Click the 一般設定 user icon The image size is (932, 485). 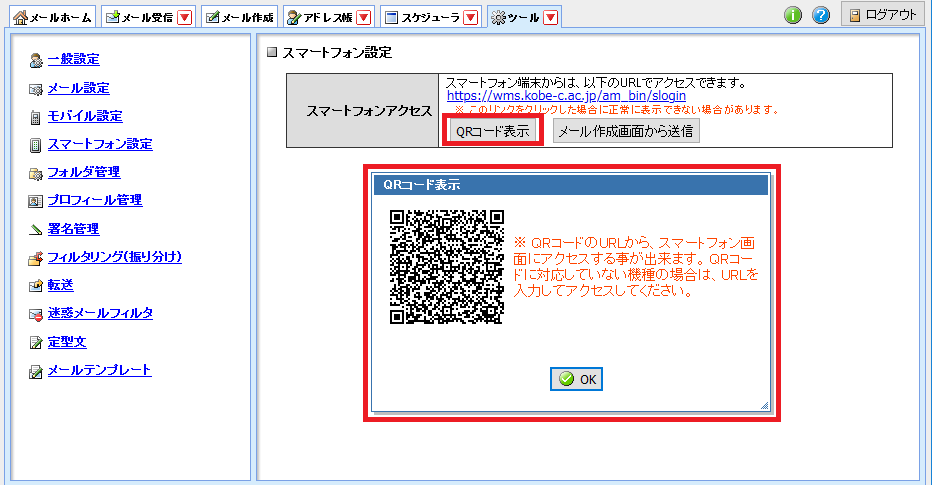point(36,60)
